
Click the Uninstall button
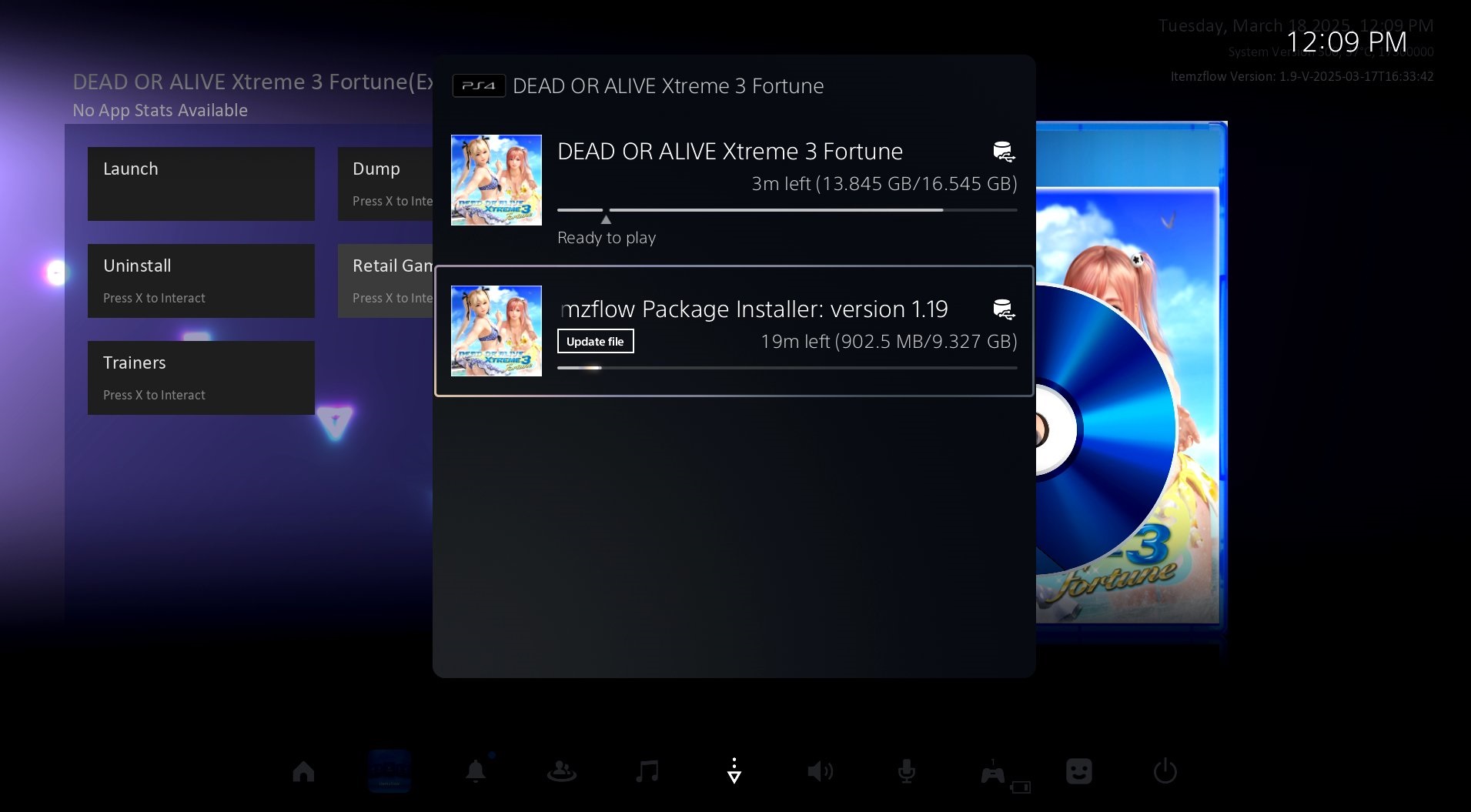[201, 281]
